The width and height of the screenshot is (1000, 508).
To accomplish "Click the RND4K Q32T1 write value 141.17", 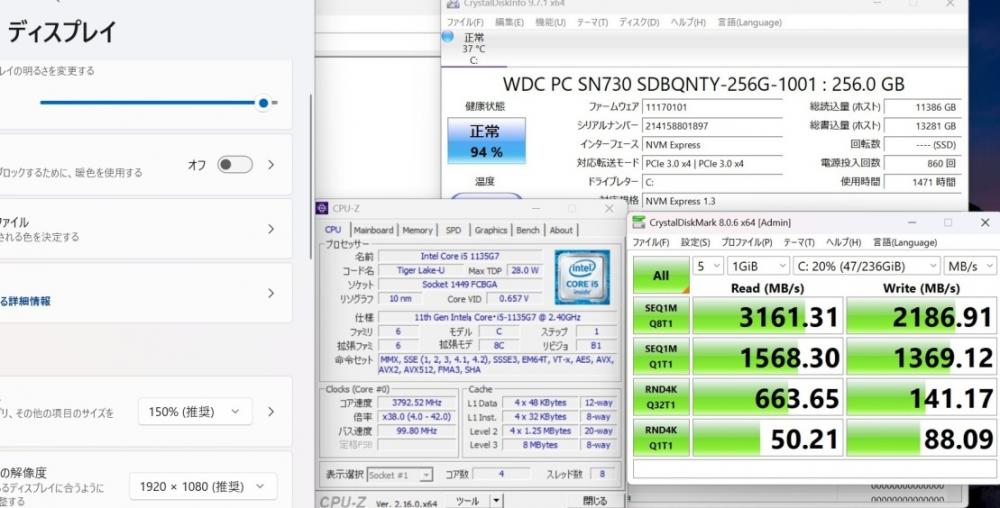I will (921, 398).
